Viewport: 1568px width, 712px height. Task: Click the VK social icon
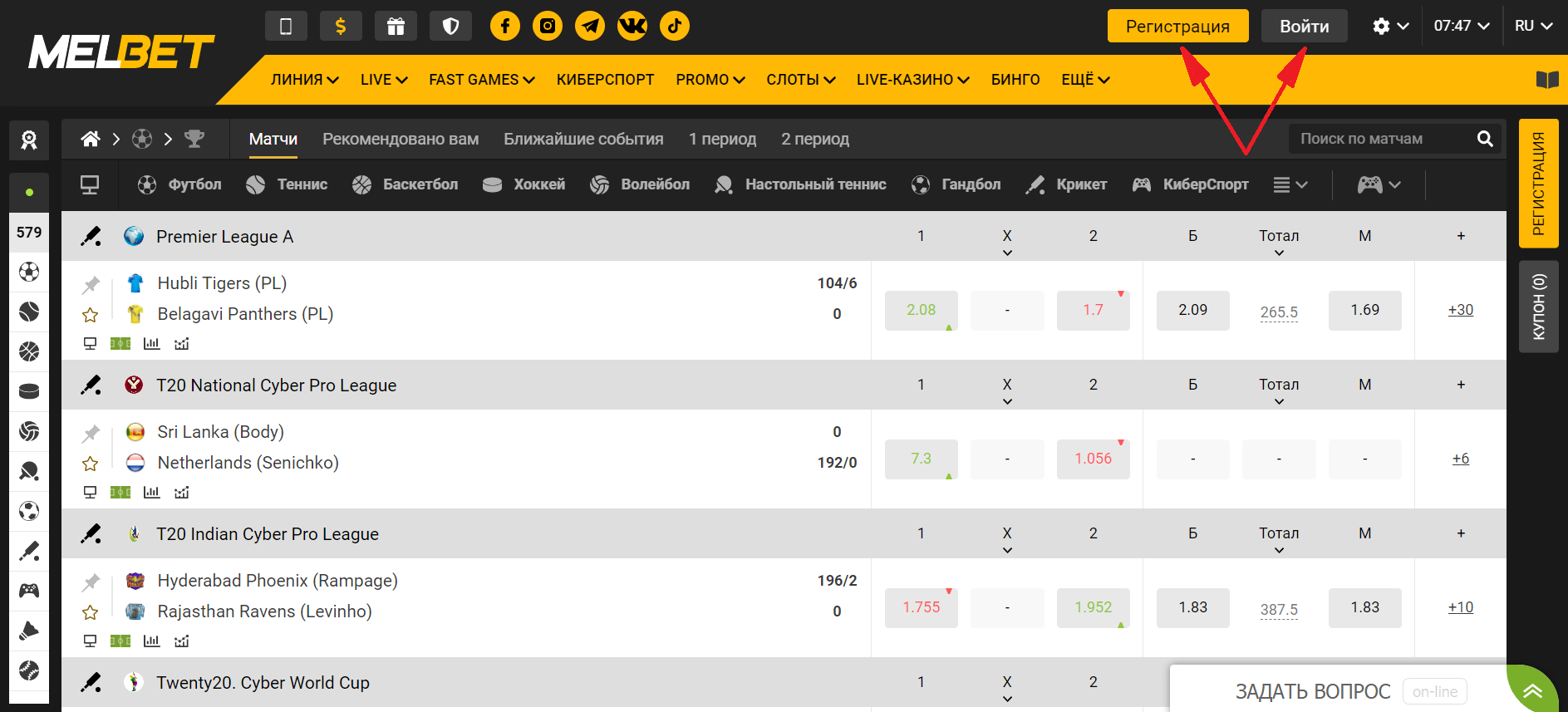click(x=632, y=26)
